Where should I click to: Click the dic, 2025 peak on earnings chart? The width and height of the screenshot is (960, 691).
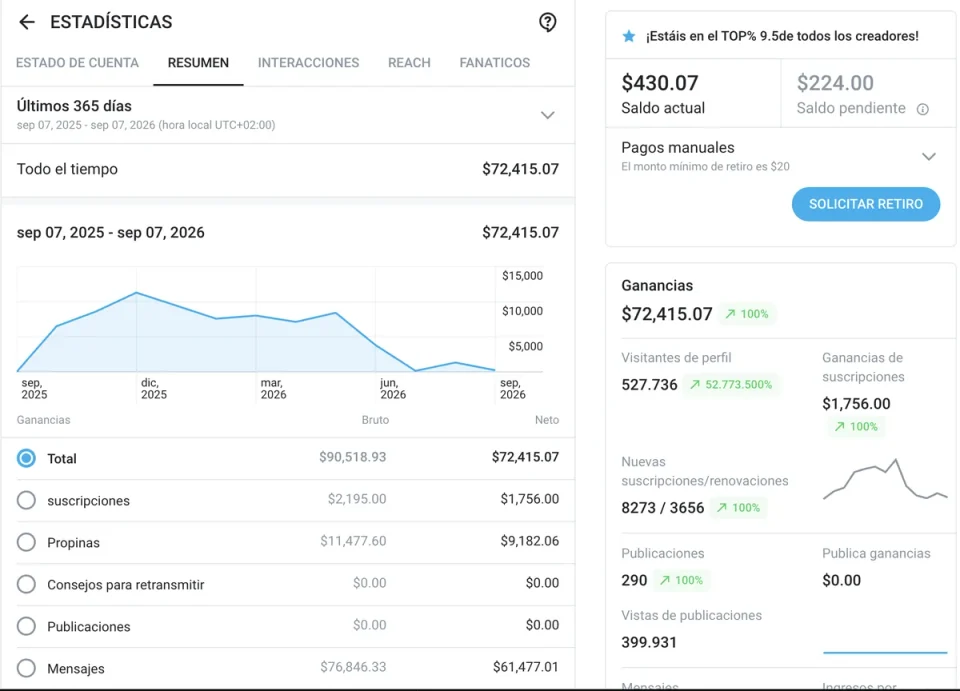point(137,293)
